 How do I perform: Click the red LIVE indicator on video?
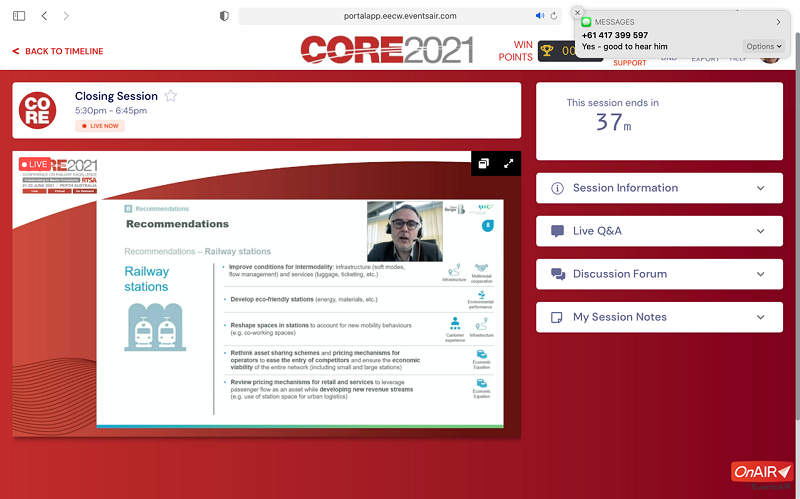[x=35, y=164]
